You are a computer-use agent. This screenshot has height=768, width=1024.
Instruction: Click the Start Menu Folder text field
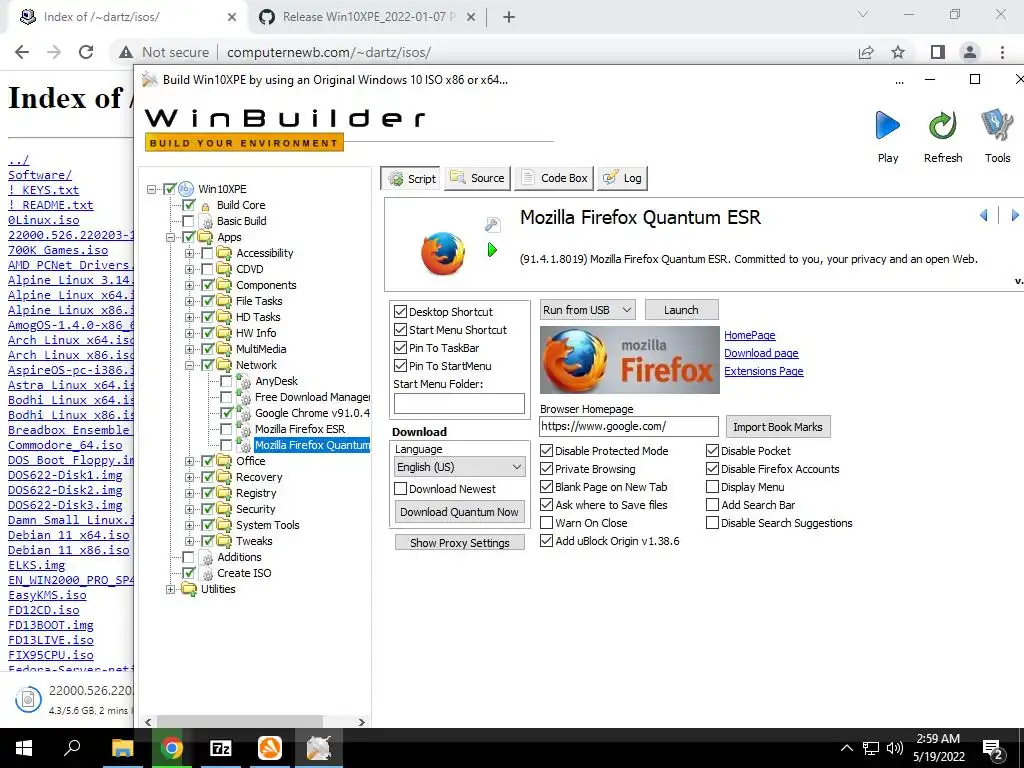tap(459, 403)
